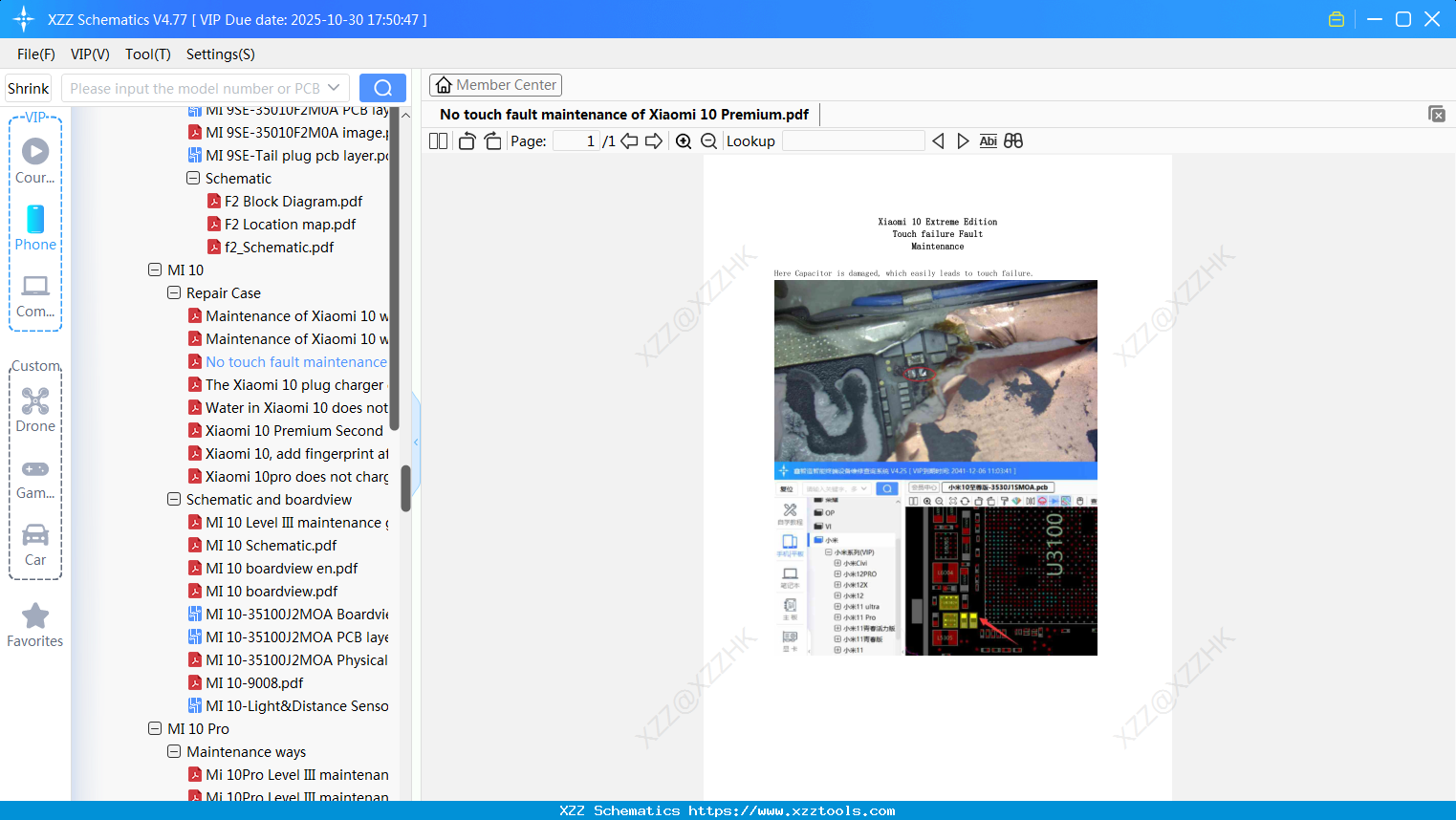This screenshot has width=1456, height=820.
Task: Go to the previous page arrow
Action: tap(629, 141)
